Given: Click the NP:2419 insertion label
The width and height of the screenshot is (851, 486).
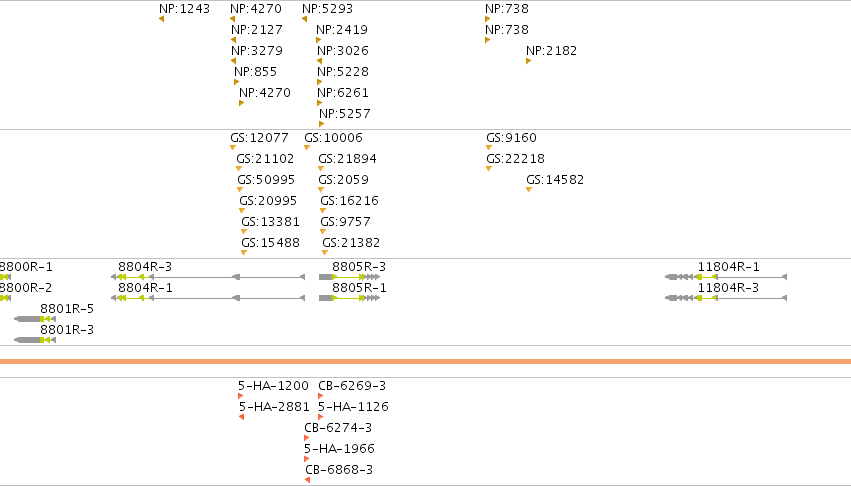Looking at the screenshot, I should point(342,30).
